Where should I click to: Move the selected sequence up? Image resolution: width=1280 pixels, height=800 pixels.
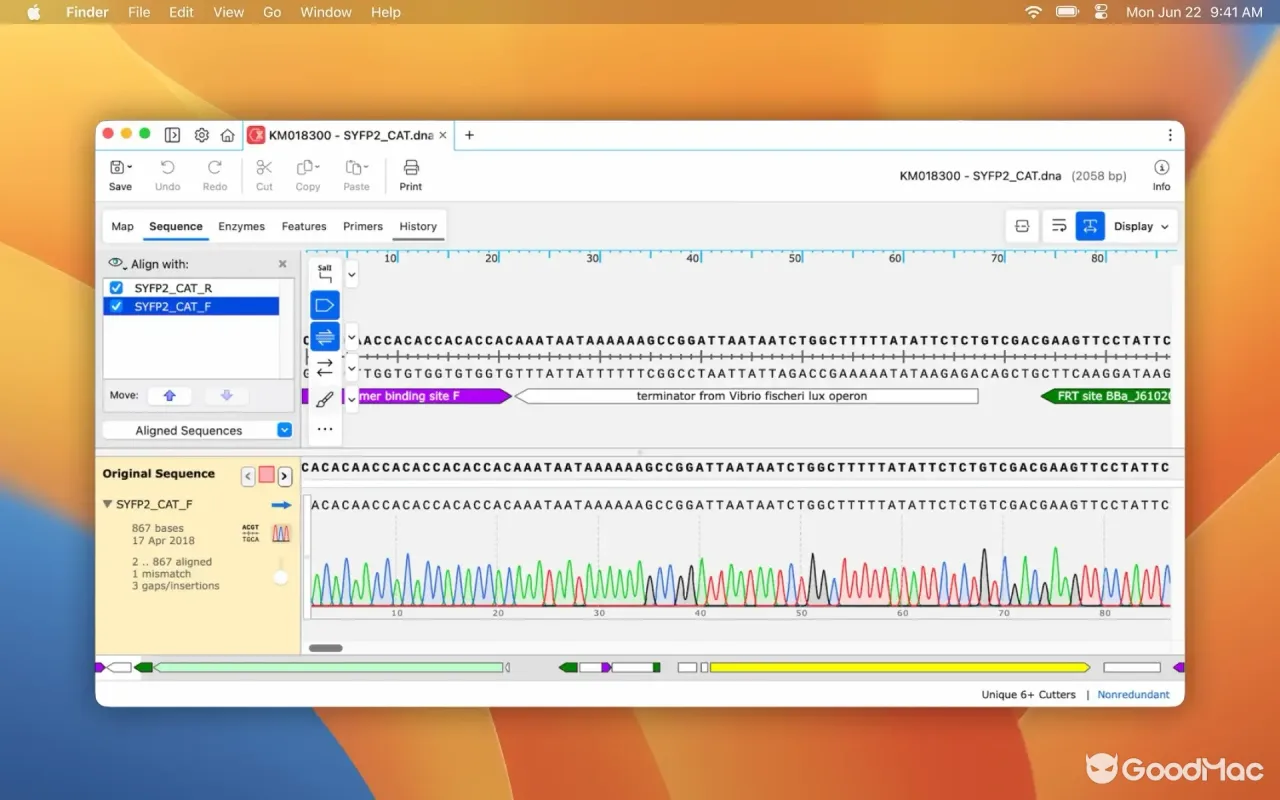click(169, 395)
